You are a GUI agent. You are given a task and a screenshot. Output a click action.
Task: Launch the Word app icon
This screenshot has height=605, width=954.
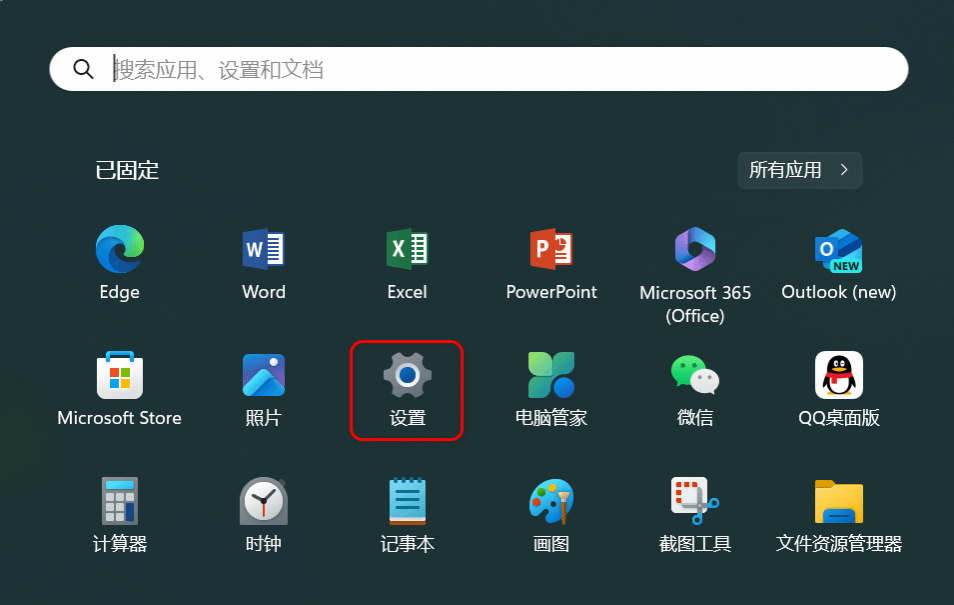click(x=263, y=249)
